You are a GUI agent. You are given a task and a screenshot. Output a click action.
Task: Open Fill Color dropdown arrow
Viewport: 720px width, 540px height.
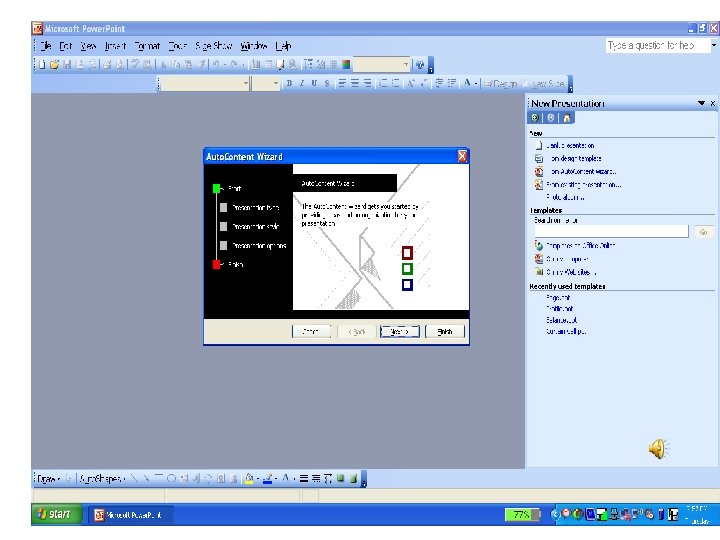click(258, 479)
